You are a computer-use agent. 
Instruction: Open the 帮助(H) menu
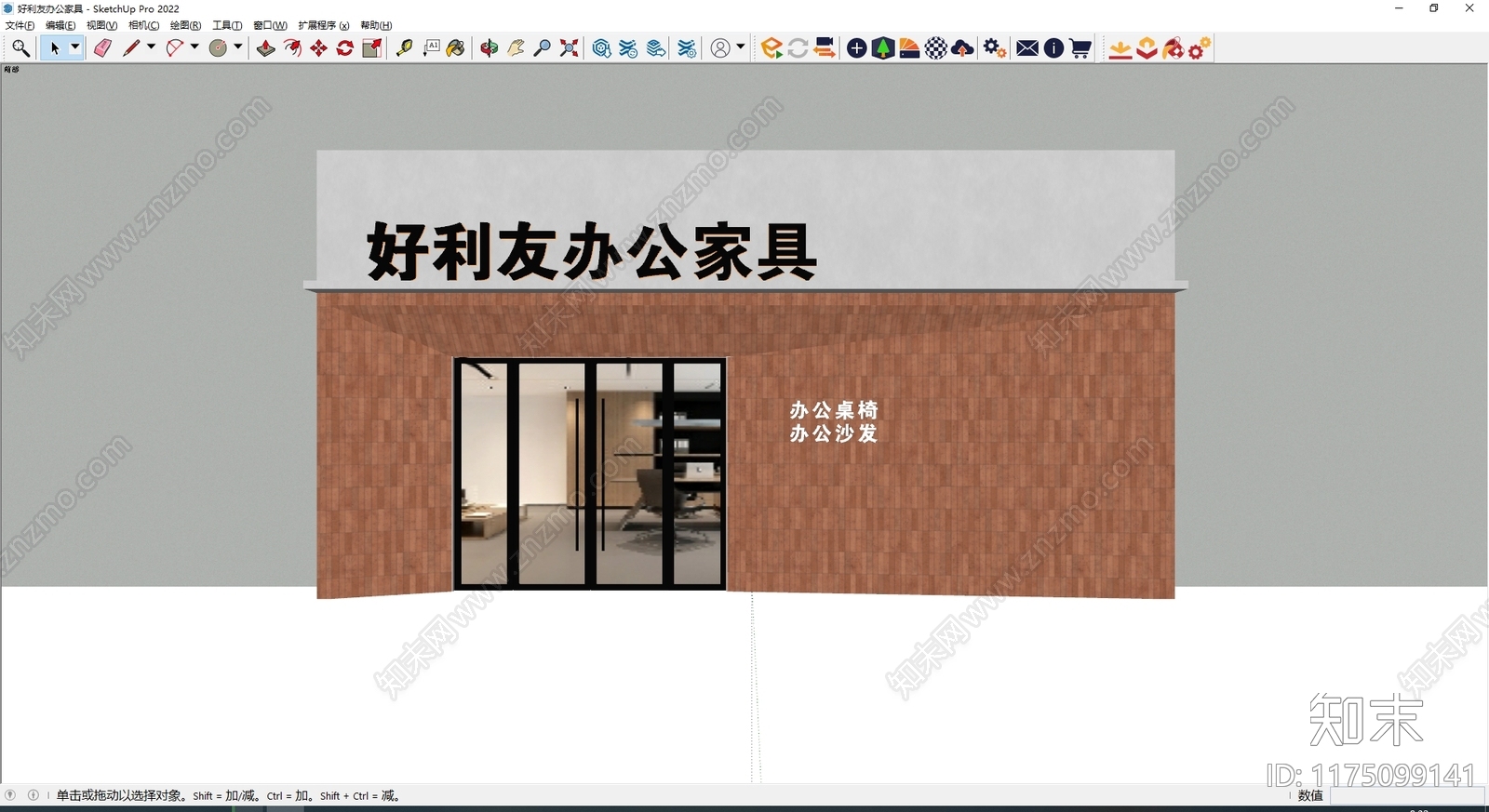[376, 26]
